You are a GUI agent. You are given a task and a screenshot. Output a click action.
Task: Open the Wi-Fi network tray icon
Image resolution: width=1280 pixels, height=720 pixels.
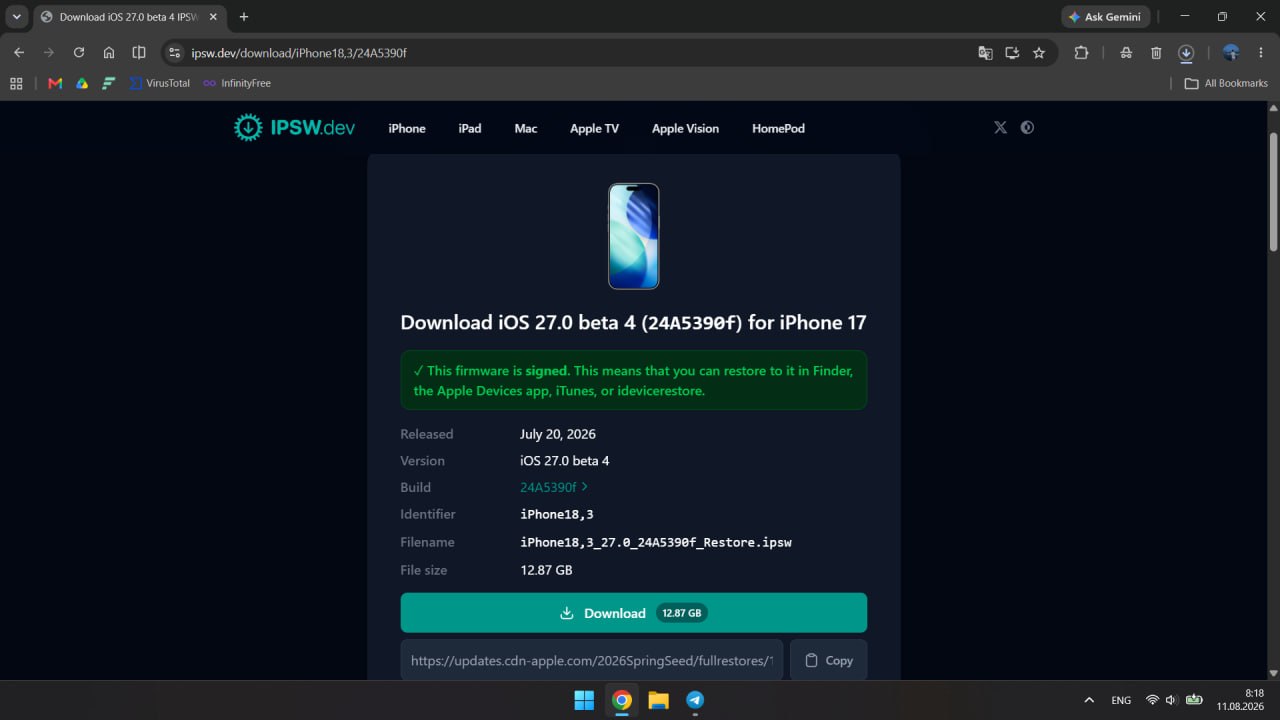(x=1152, y=700)
